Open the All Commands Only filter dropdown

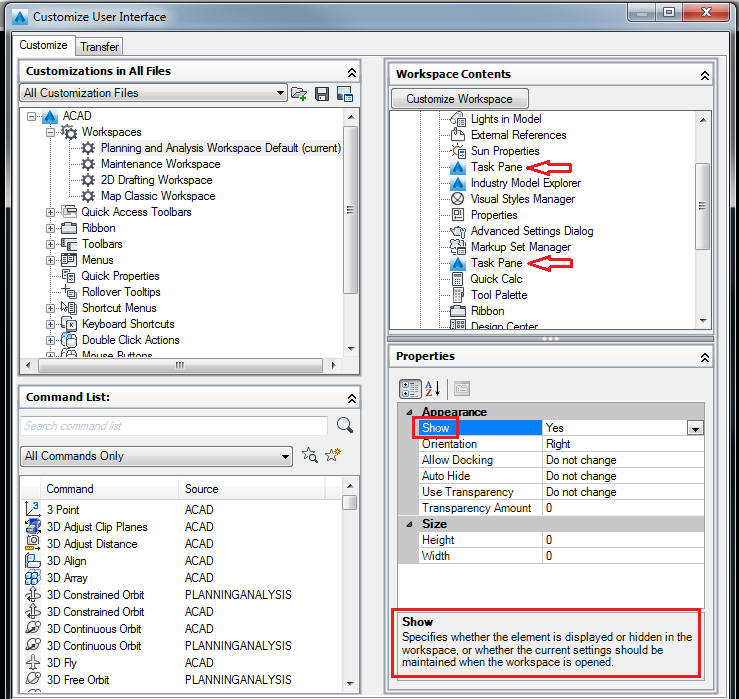pos(156,456)
